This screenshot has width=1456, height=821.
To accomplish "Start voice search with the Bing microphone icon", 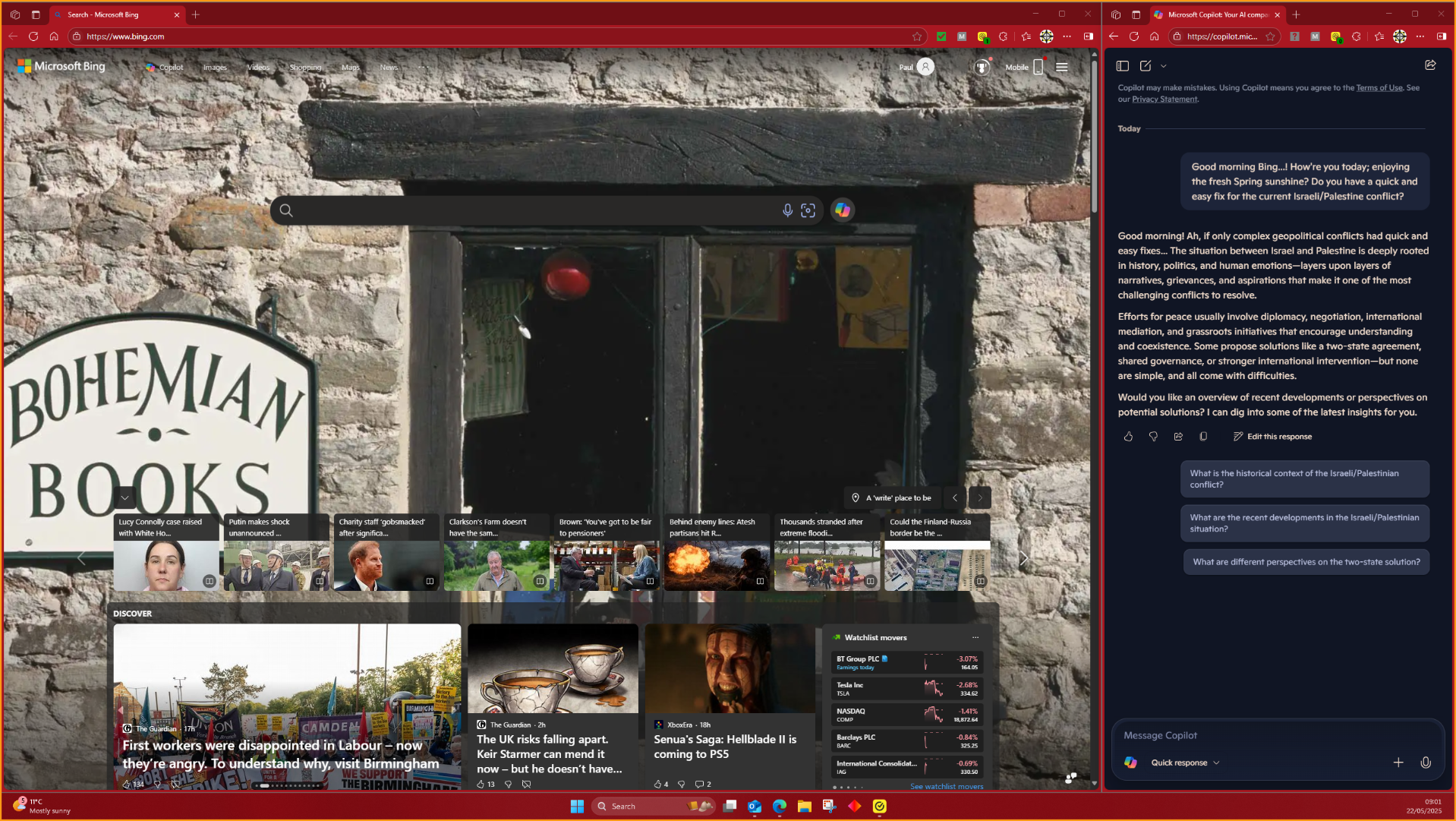I will 787,210.
